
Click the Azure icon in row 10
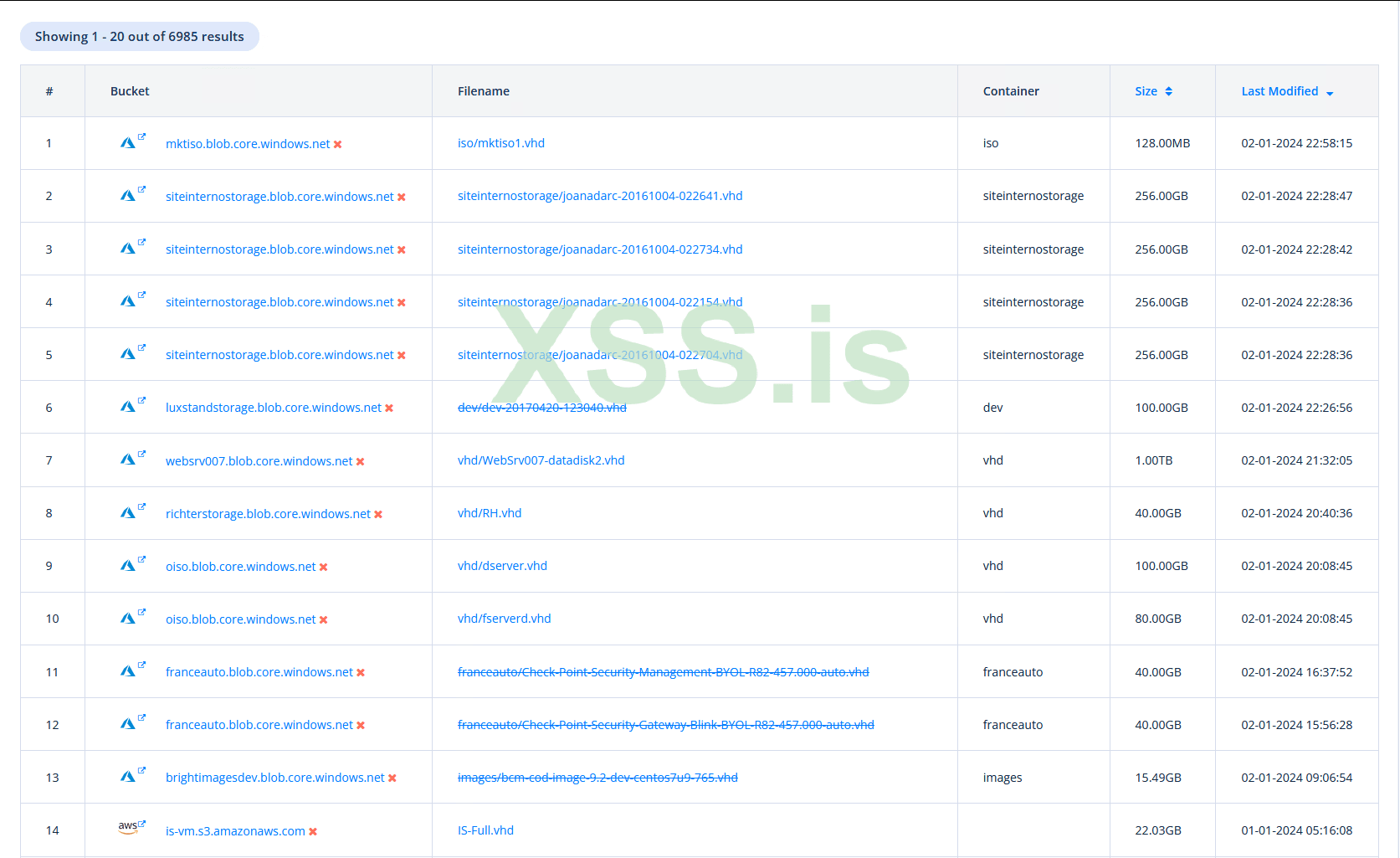pyautogui.click(x=127, y=618)
